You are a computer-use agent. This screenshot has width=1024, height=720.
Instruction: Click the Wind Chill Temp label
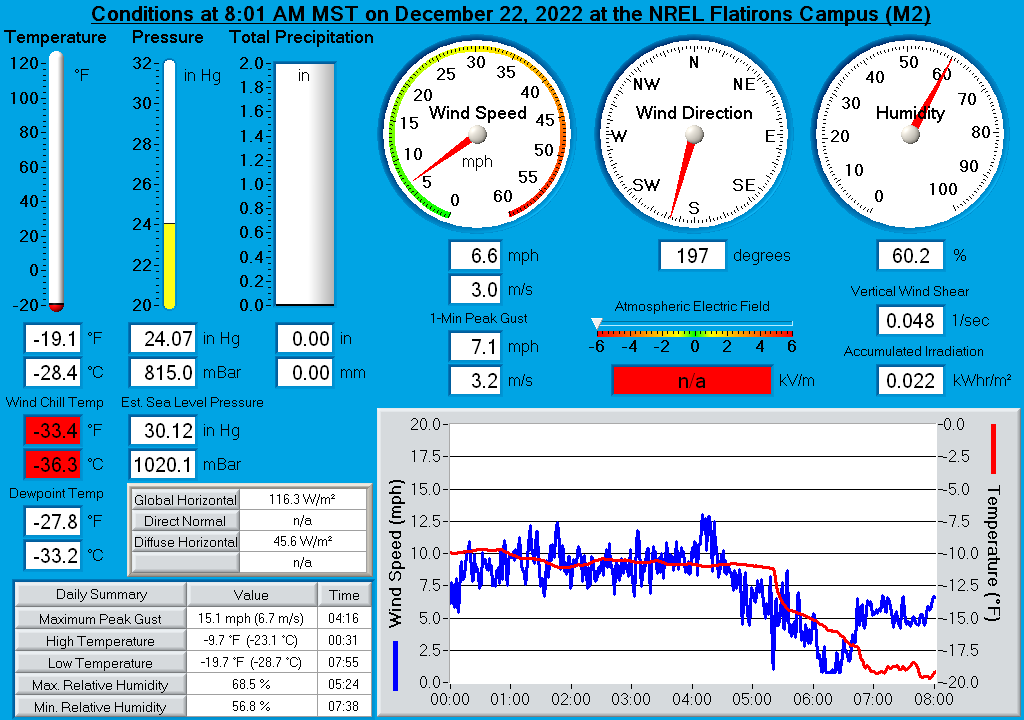click(54, 402)
